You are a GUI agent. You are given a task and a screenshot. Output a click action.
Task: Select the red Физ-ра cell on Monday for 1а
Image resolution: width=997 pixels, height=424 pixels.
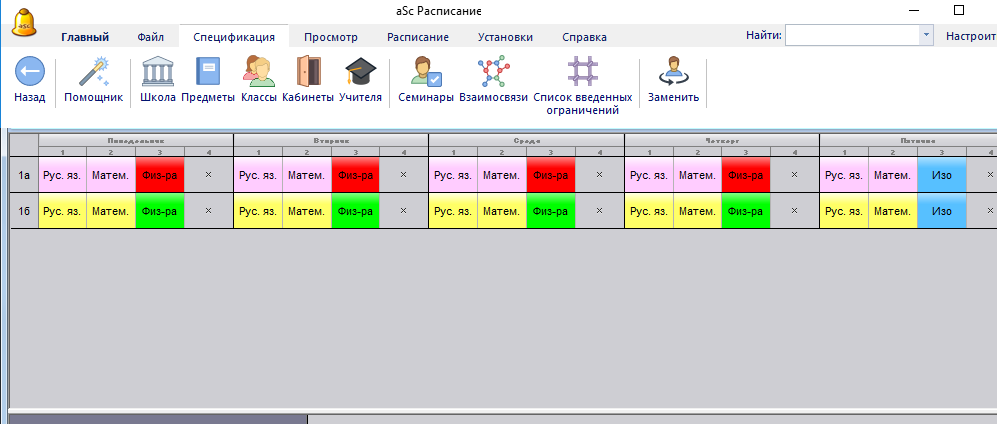point(160,175)
